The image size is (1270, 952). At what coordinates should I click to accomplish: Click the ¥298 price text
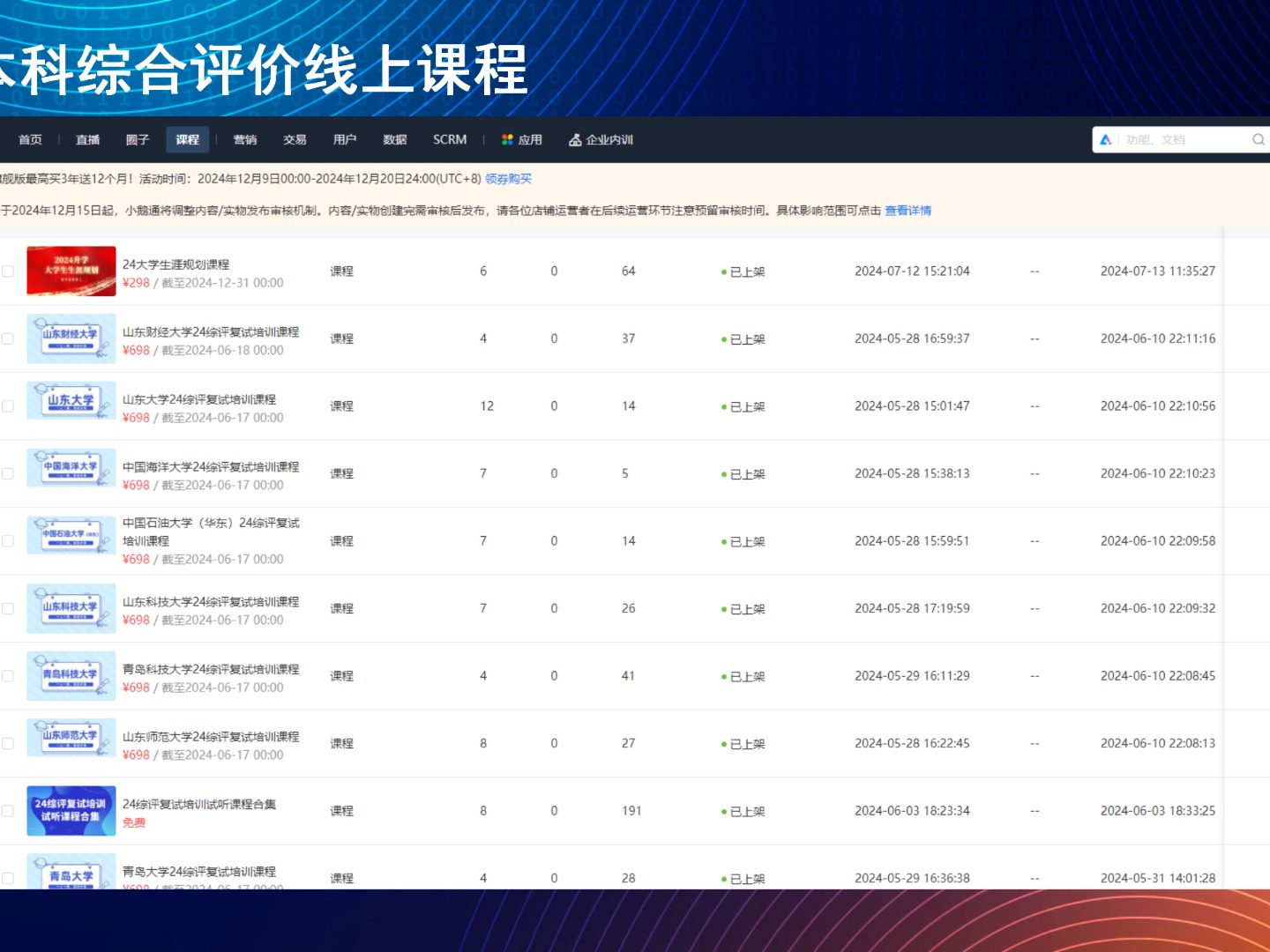(136, 283)
